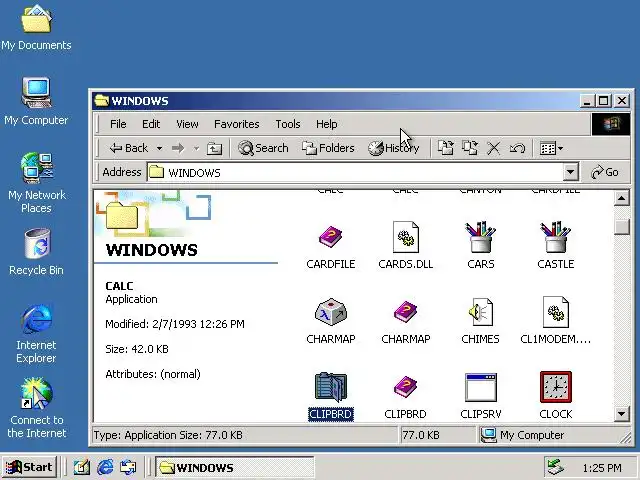Open the Views dropdown button
Screen dimensions: 640x480
click(551, 148)
